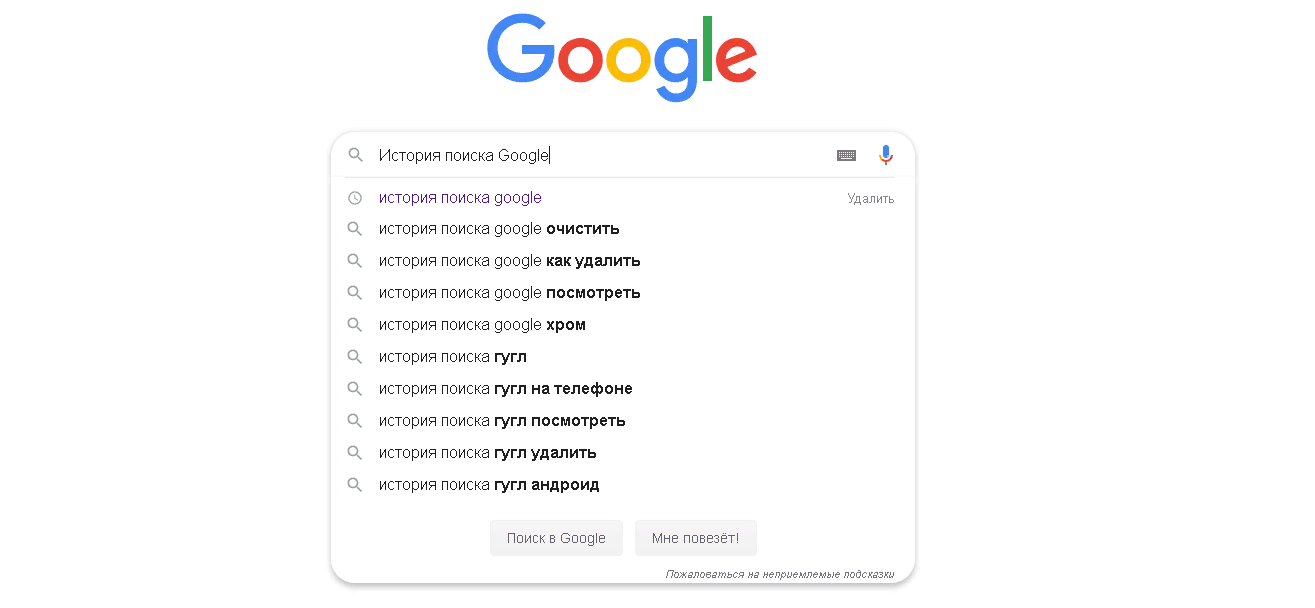Viewport: 1315px width, 608px height.
Task: Pick suggestion 'история поиска гугл'
Action: click(452, 357)
